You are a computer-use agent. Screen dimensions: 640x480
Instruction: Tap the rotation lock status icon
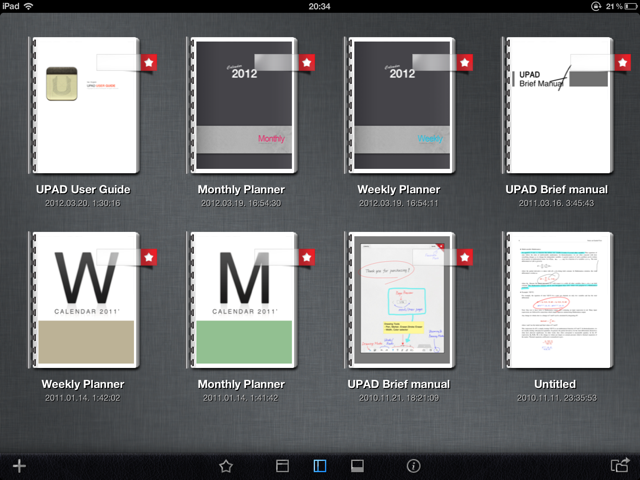(596, 6)
